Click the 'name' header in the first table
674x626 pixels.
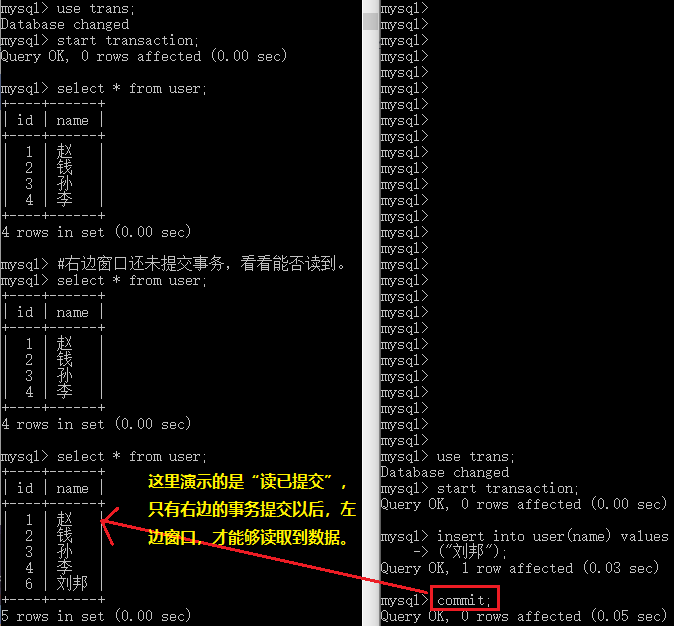(x=72, y=120)
